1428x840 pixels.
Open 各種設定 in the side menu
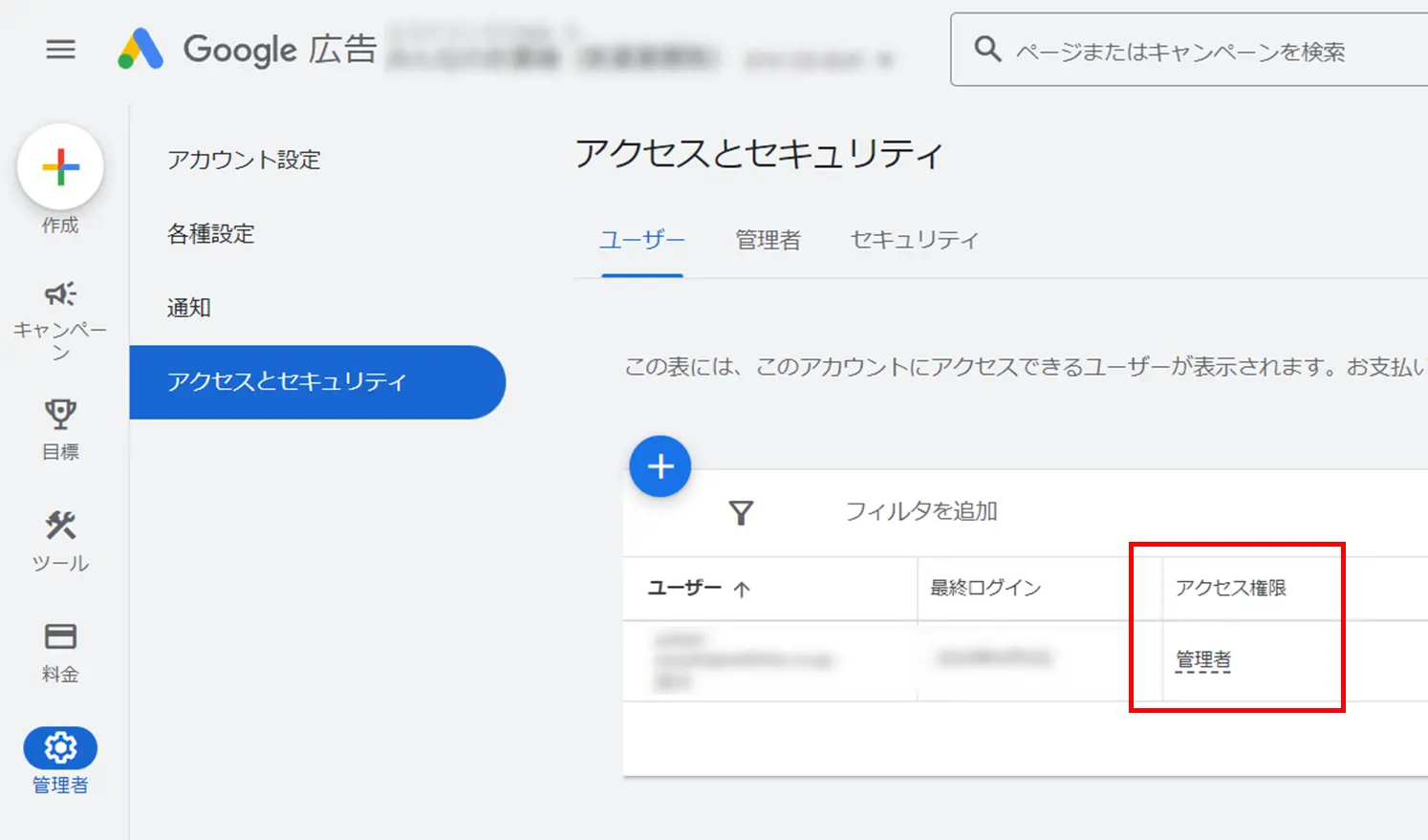(x=211, y=234)
